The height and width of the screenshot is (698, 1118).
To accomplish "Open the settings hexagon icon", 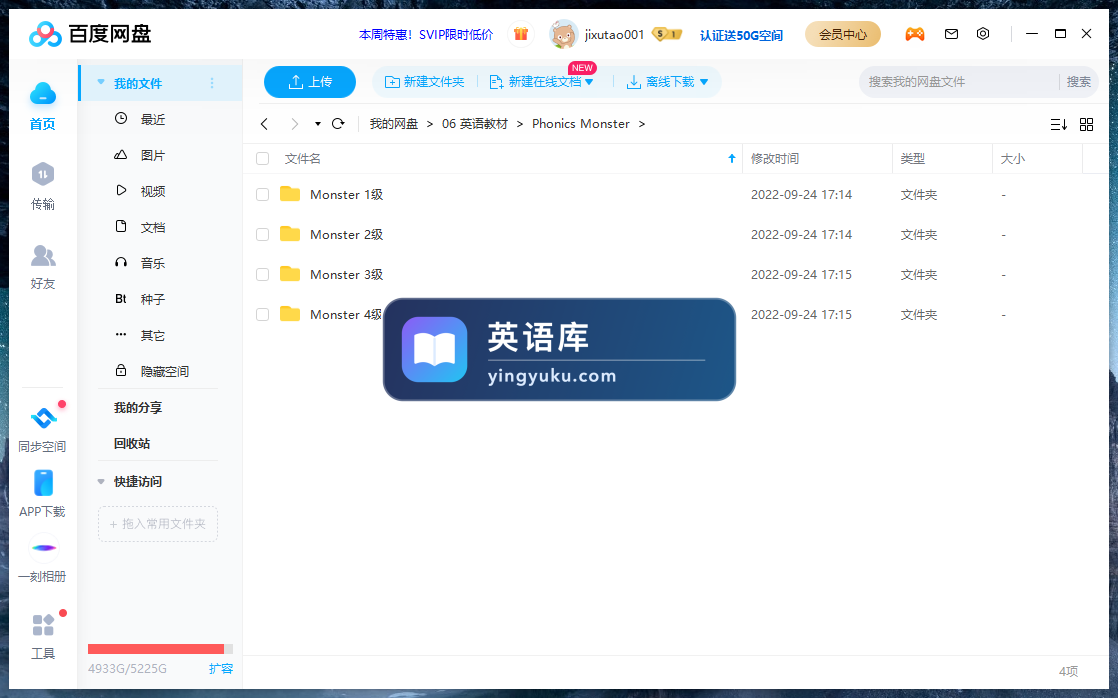I will click(x=983, y=34).
